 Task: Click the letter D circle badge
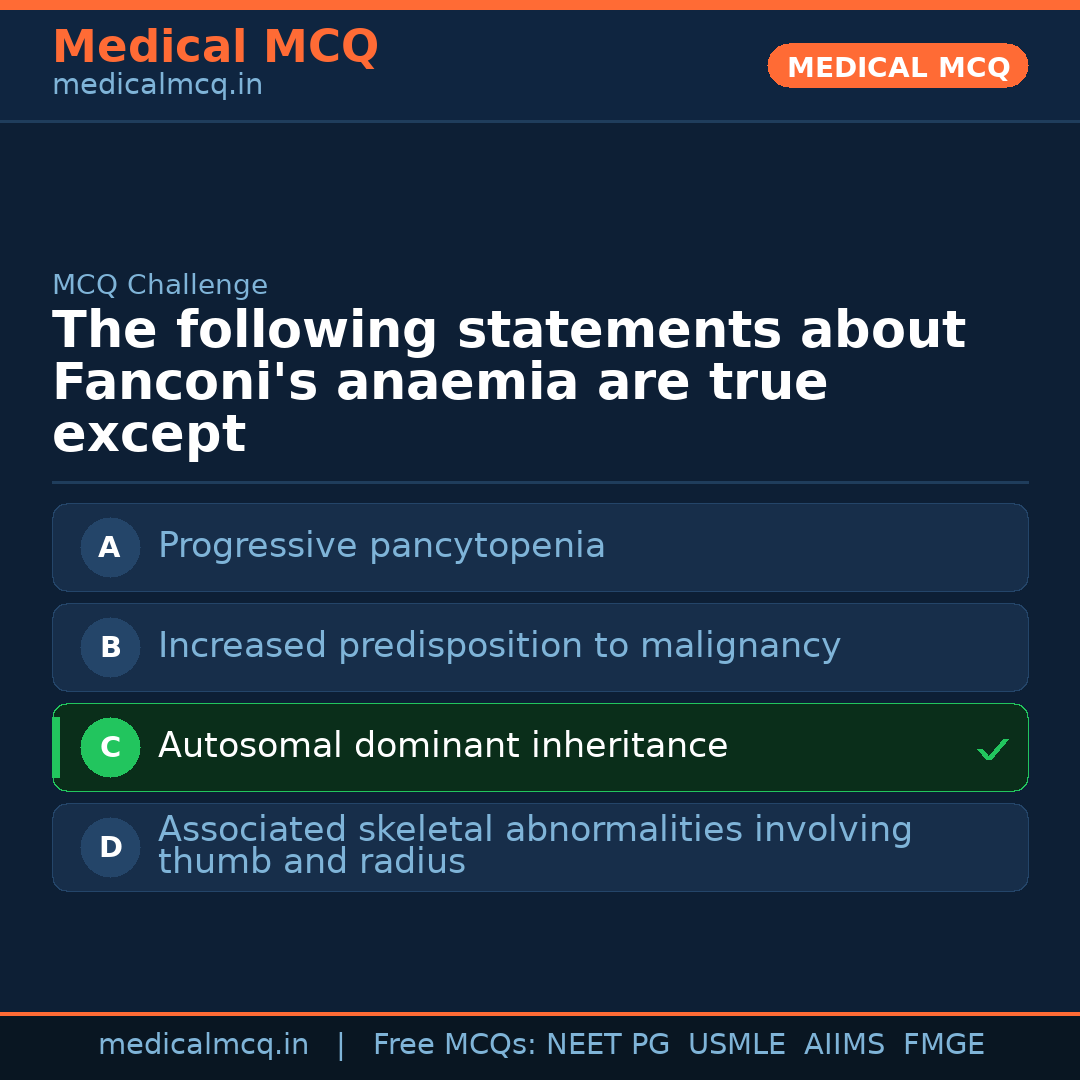(x=110, y=847)
